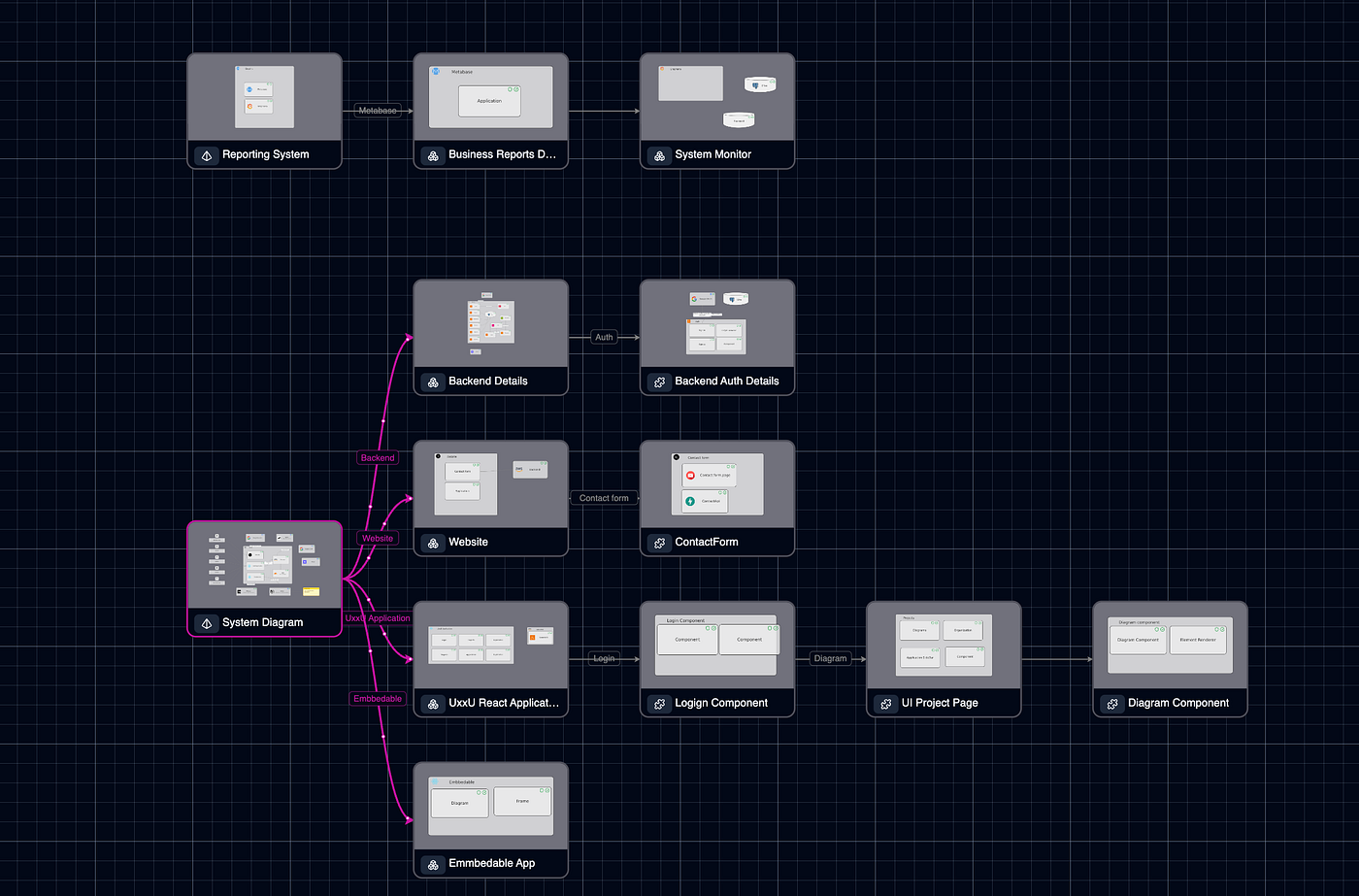Open the Reporting System diagram thumbnail
1359x896 pixels.
click(264, 97)
